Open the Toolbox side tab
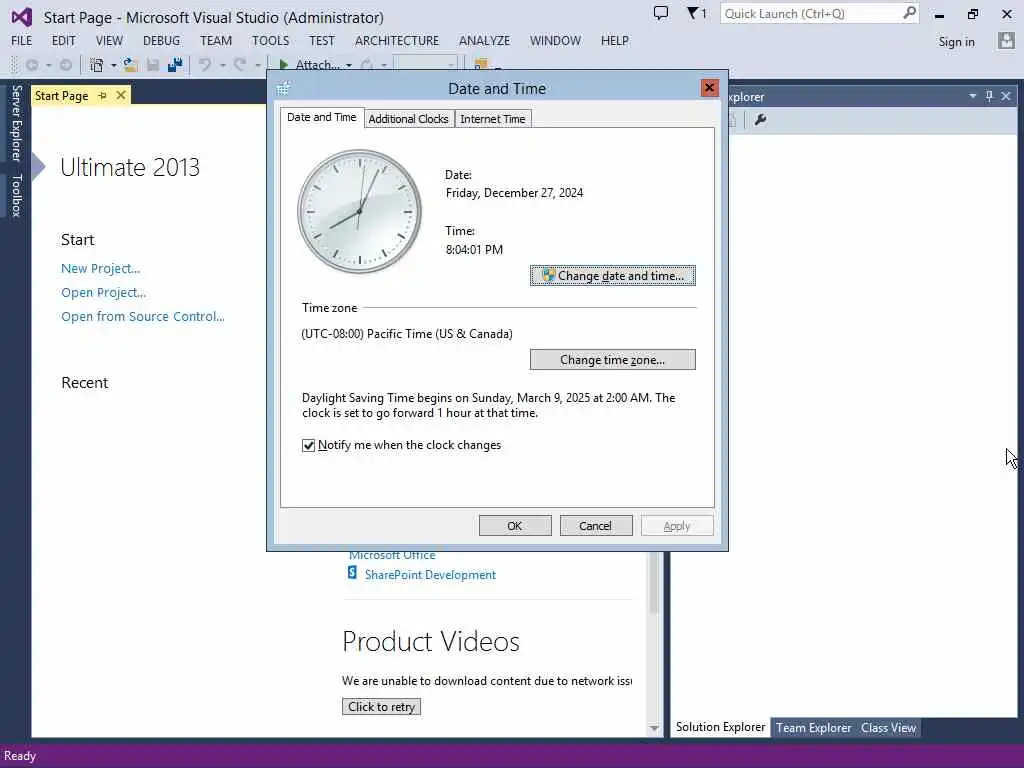The width and height of the screenshot is (1024, 768). coord(16,195)
